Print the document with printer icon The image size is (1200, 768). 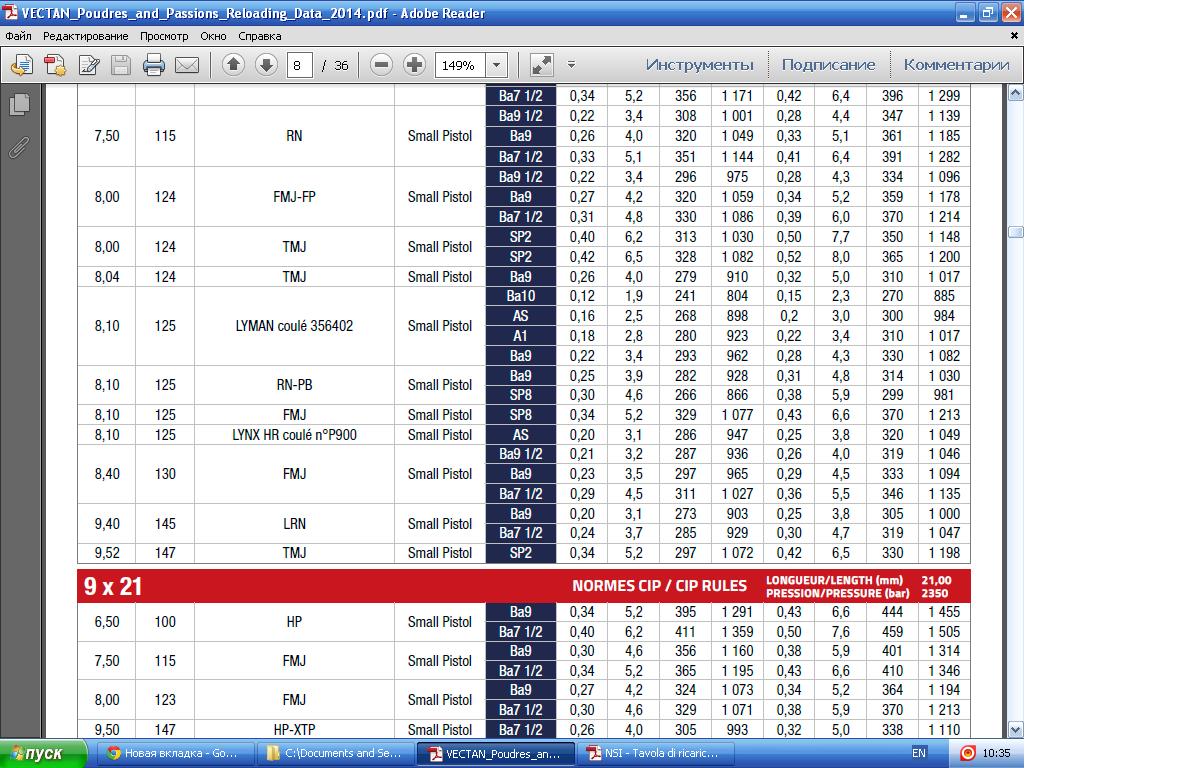[x=154, y=65]
